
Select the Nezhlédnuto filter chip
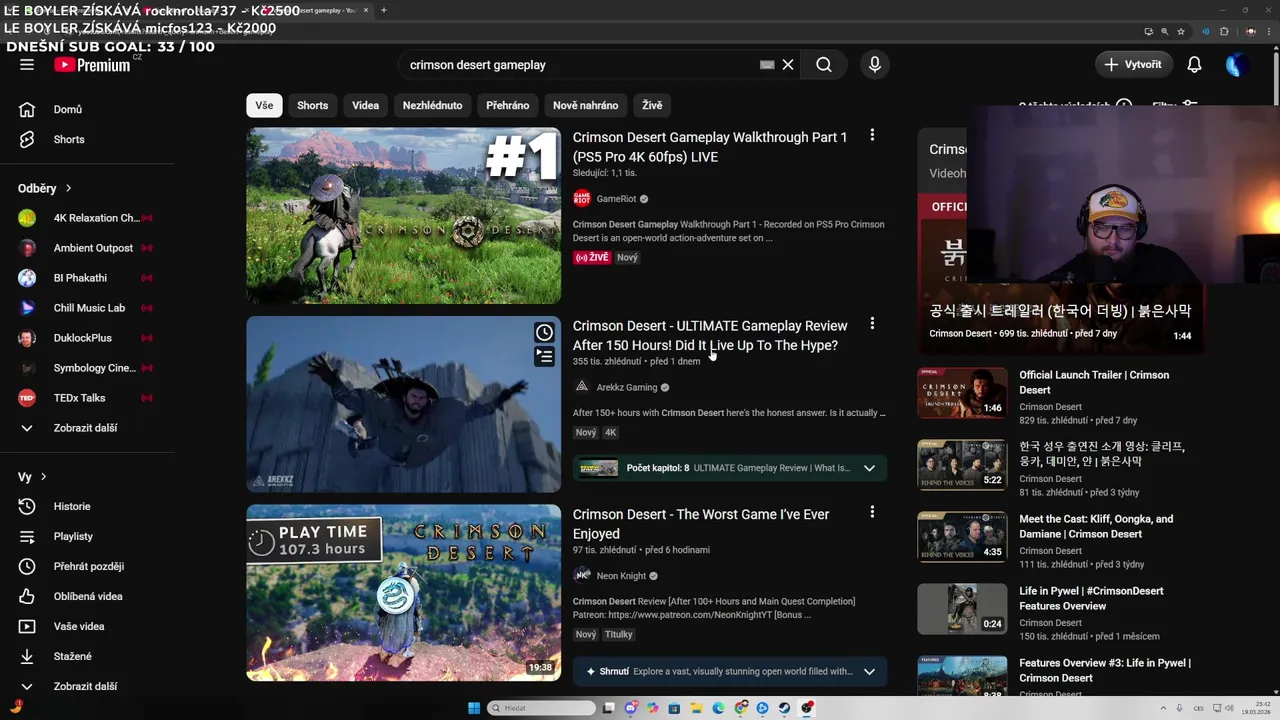click(x=432, y=105)
